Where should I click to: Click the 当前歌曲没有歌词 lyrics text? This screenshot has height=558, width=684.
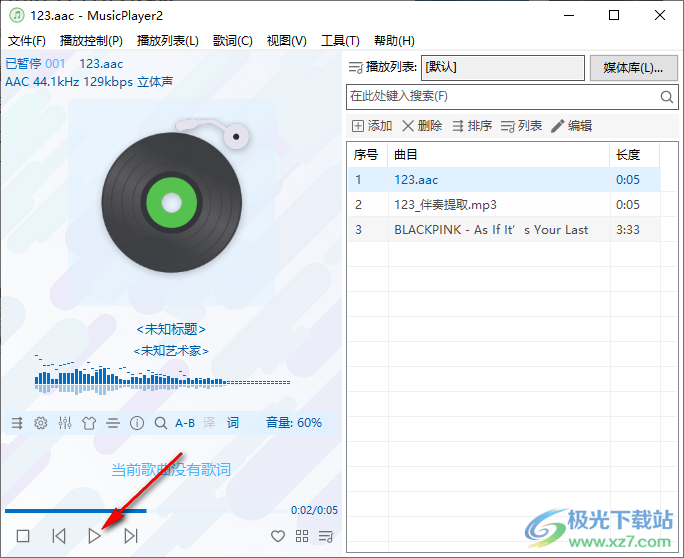click(x=171, y=470)
